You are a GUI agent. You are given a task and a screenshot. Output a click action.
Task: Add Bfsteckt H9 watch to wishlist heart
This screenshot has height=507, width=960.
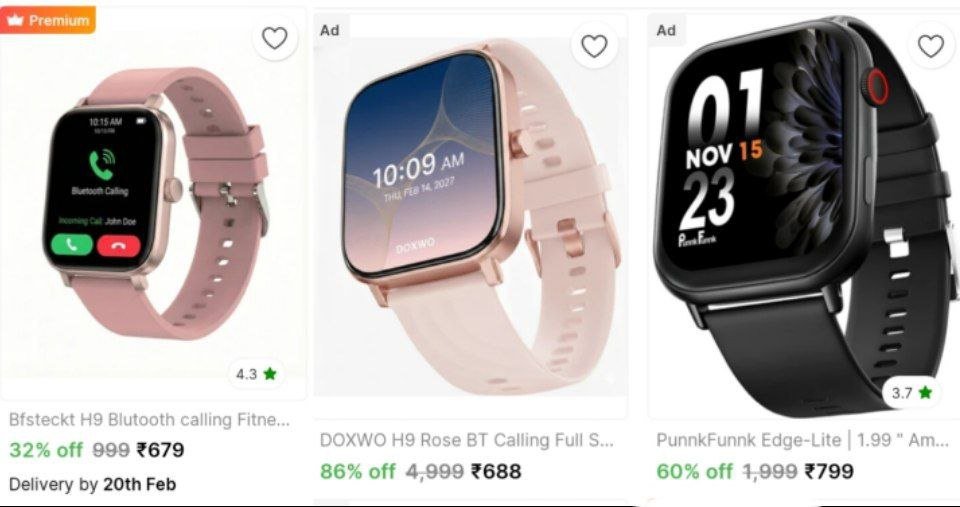pyautogui.click(x=274, y=39)
